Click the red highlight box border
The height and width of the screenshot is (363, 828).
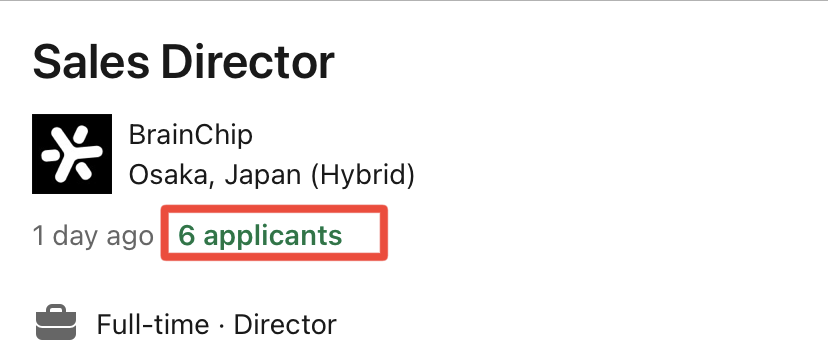274,208
